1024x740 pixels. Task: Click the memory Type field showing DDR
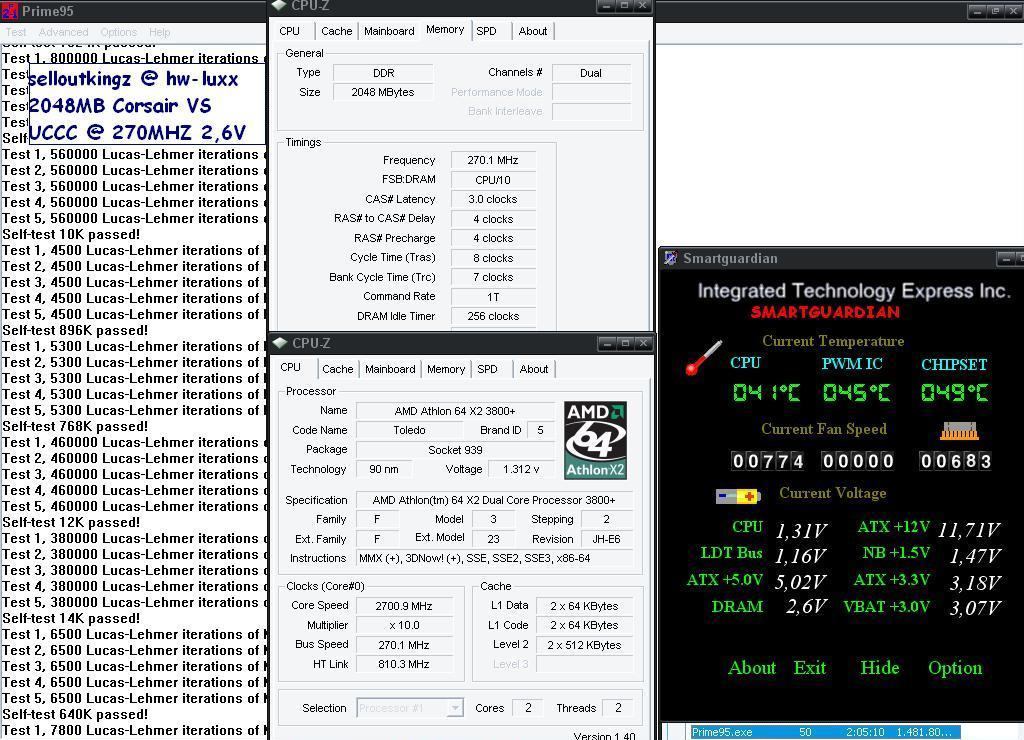pos(383,73)
